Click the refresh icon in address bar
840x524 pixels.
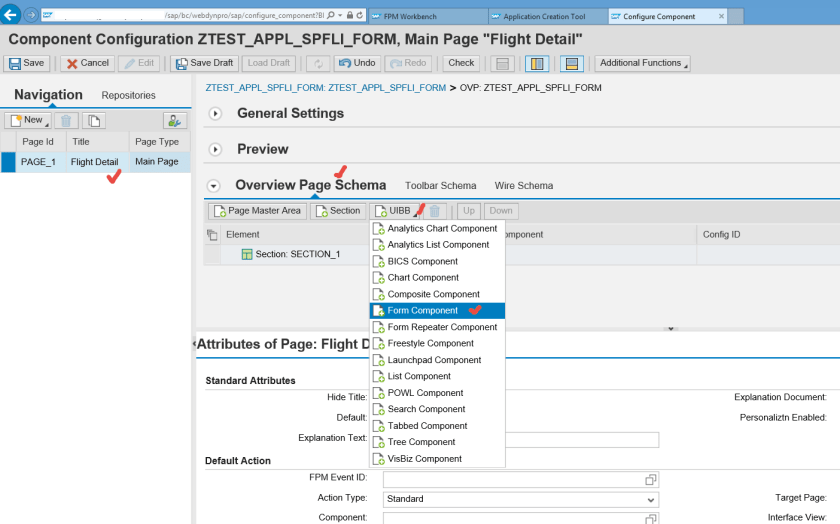click(359, 16)
